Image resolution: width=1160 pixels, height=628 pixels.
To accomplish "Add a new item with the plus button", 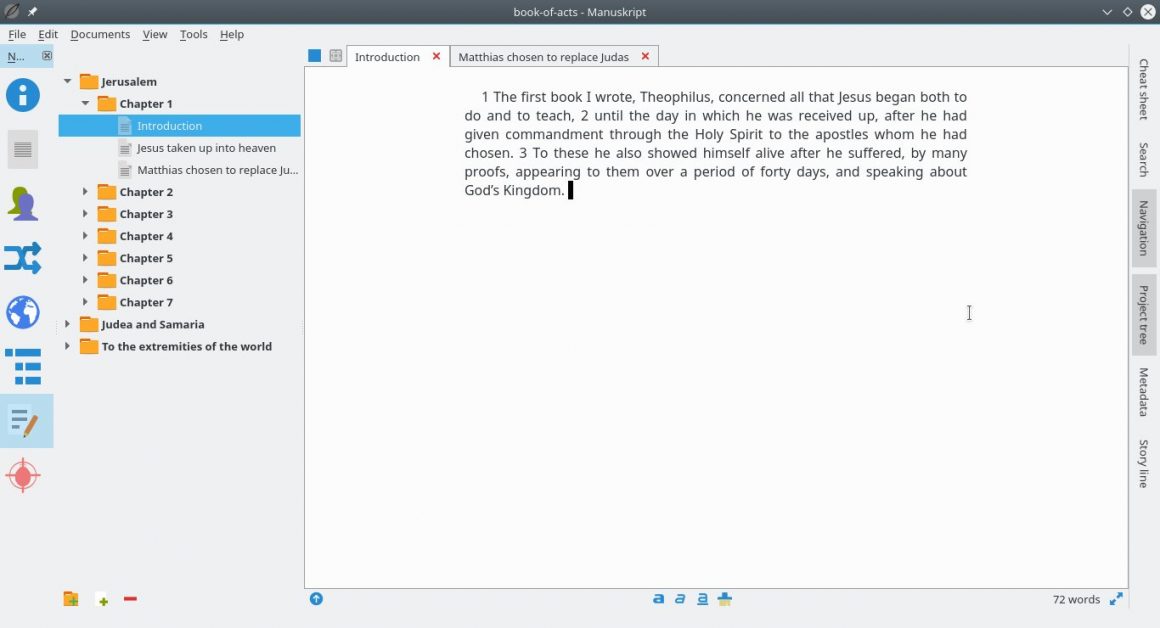I will pyautogui.click(x=102, y=599).
